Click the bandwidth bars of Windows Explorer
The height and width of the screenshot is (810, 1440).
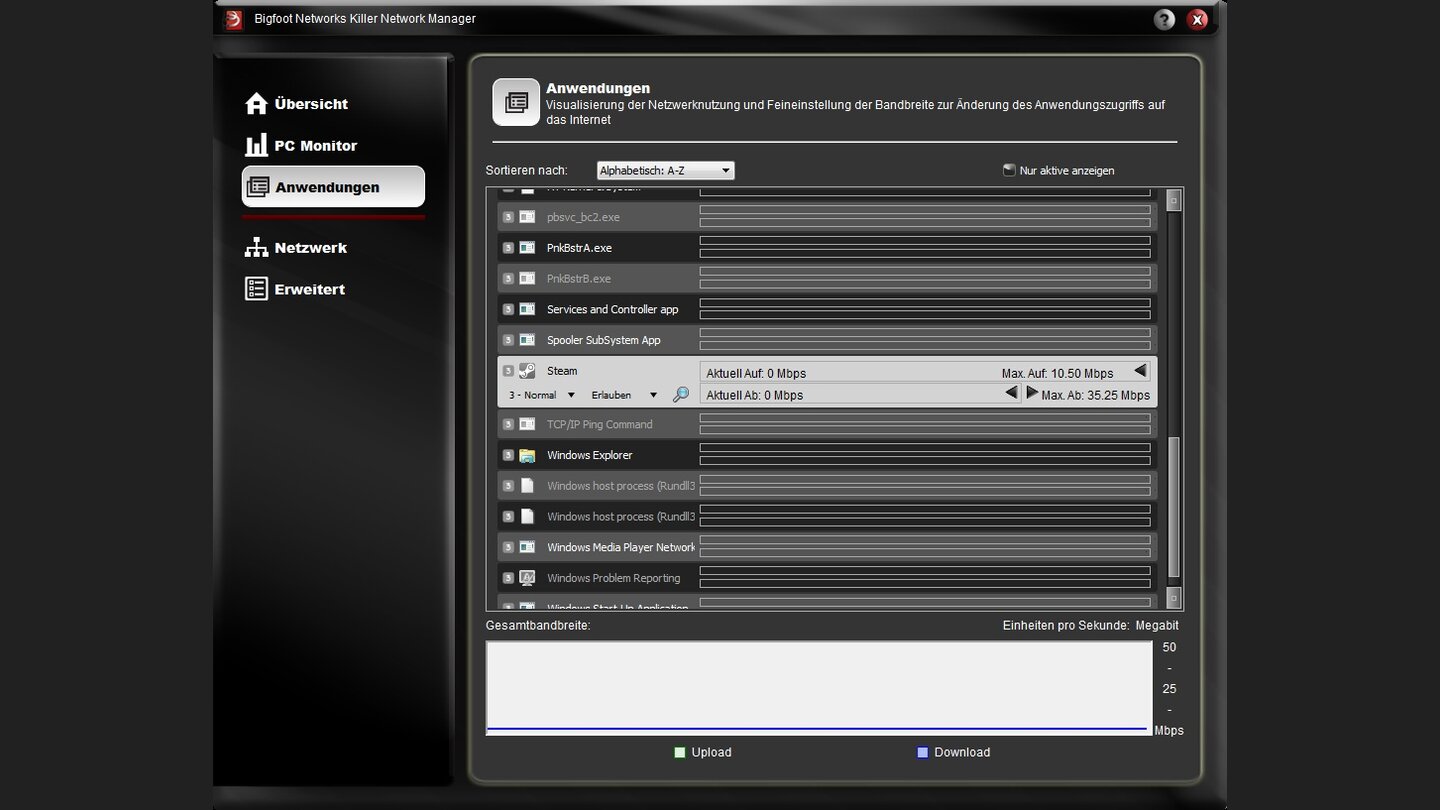925,455
